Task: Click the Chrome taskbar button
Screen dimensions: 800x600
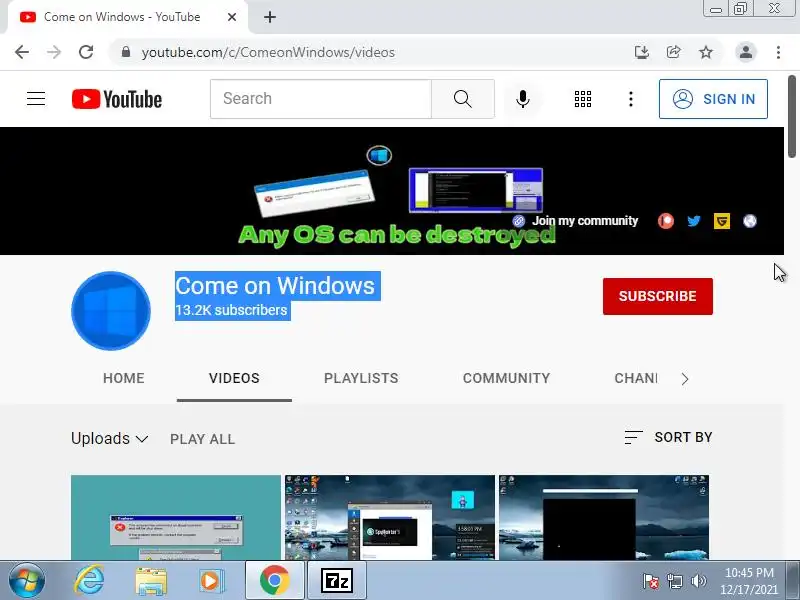Action: (274, 581)
